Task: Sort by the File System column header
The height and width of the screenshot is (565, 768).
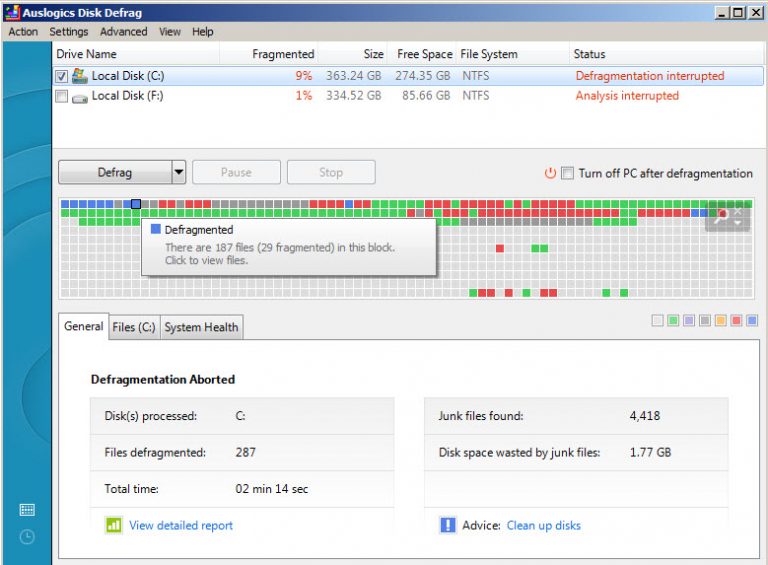Action: 513,54
